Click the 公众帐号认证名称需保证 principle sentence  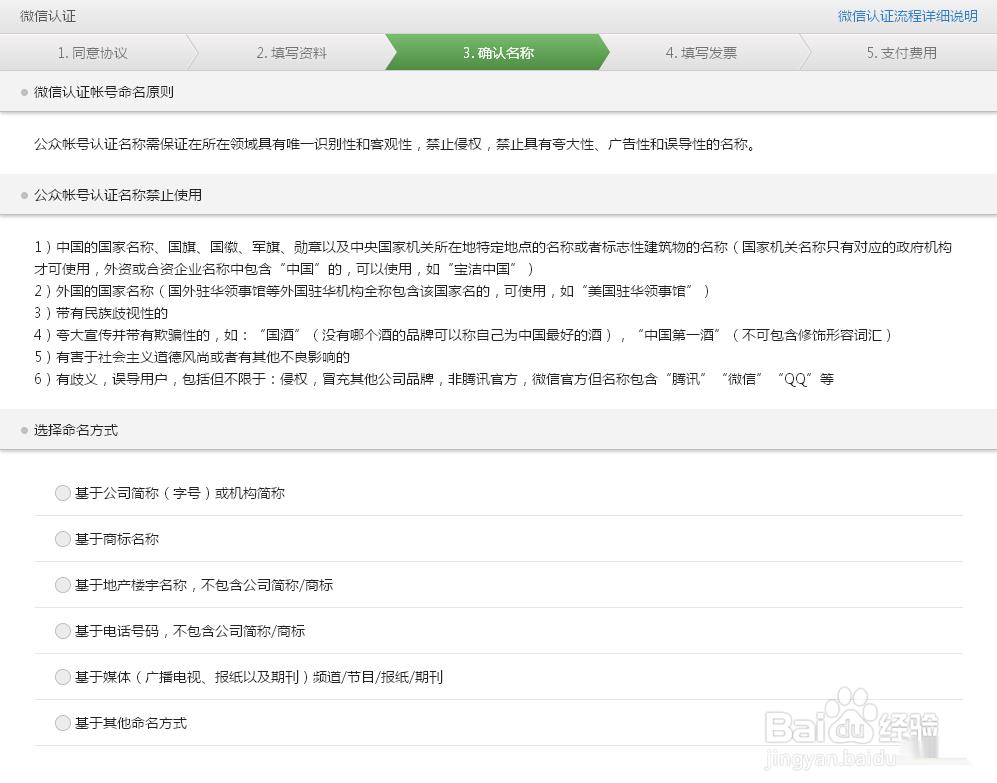pos(395,144)
